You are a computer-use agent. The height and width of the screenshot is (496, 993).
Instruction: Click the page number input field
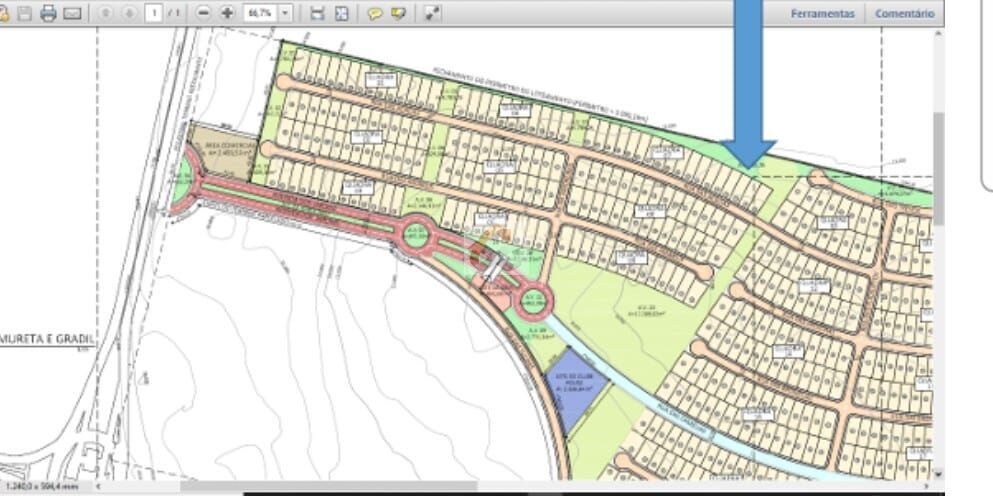153,13
